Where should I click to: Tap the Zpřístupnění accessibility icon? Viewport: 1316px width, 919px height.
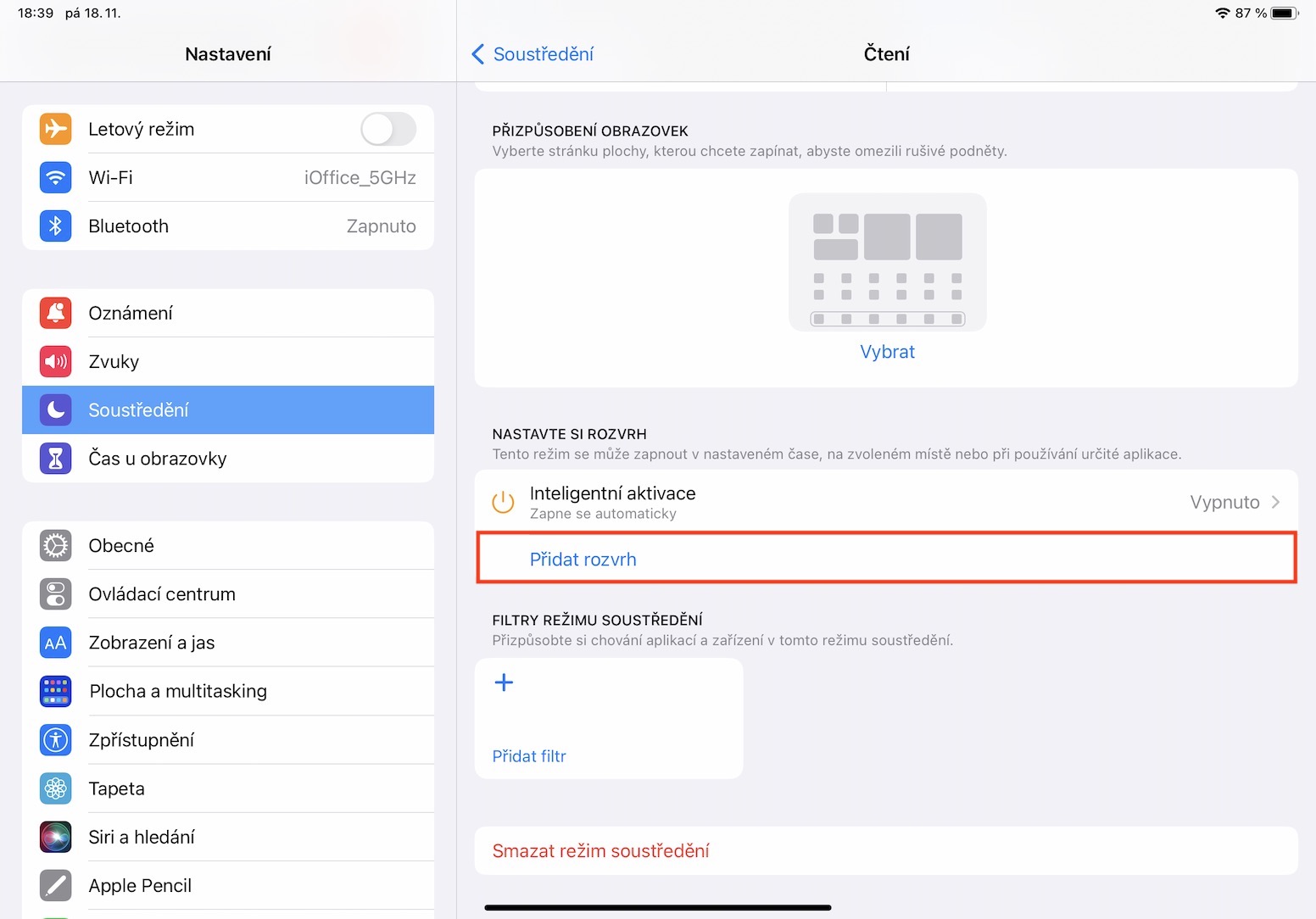point(56,740)
